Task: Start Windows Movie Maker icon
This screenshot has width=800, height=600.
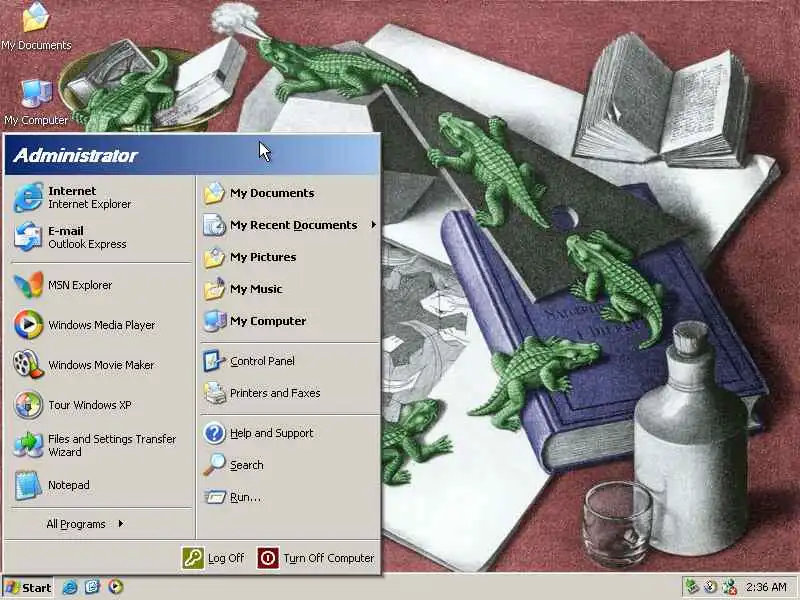Action: [28, 364]
